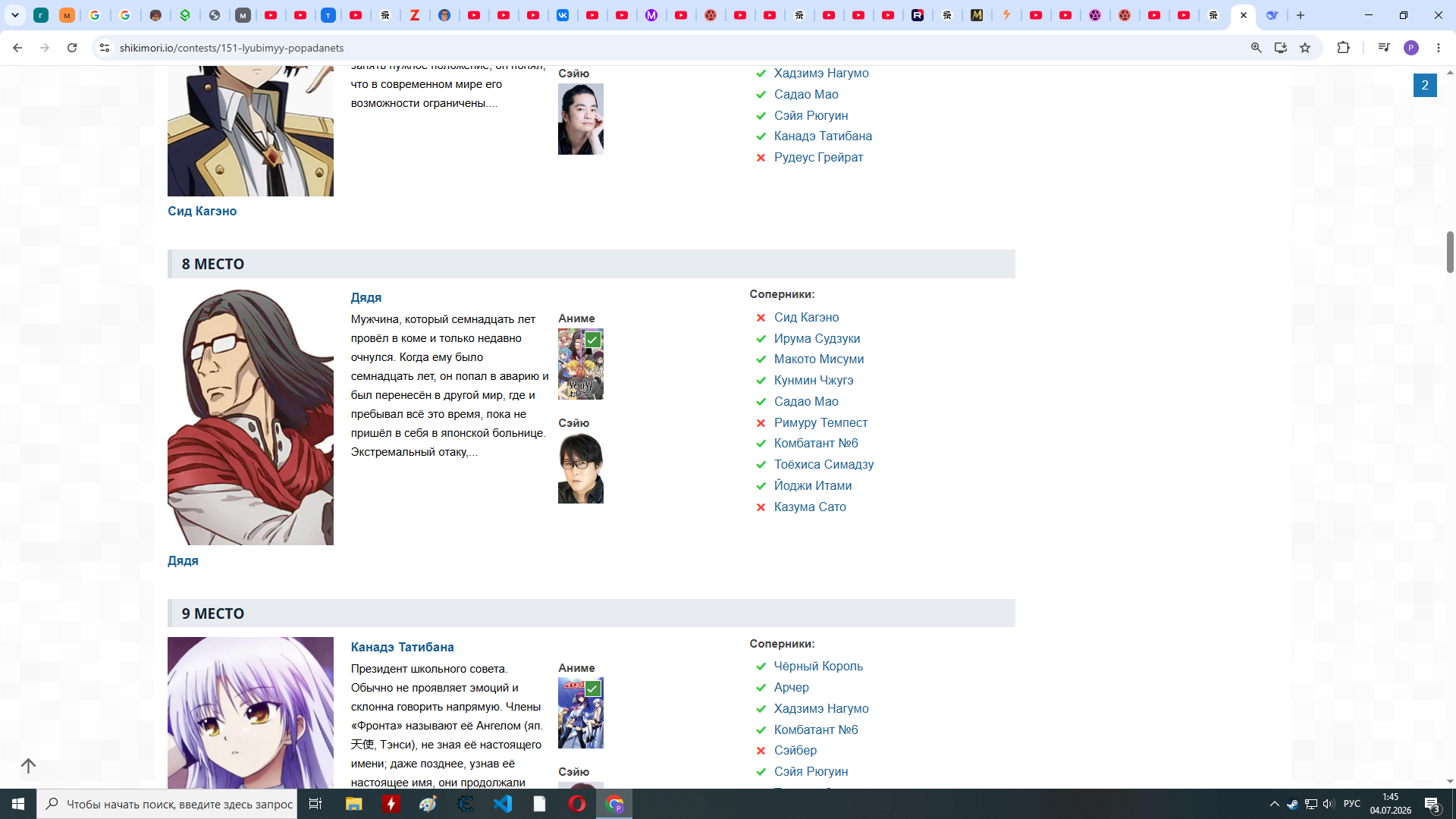Open a new browser tab
The width and height of the screenshot is (1456, 819).
(x=1301, y=15)
